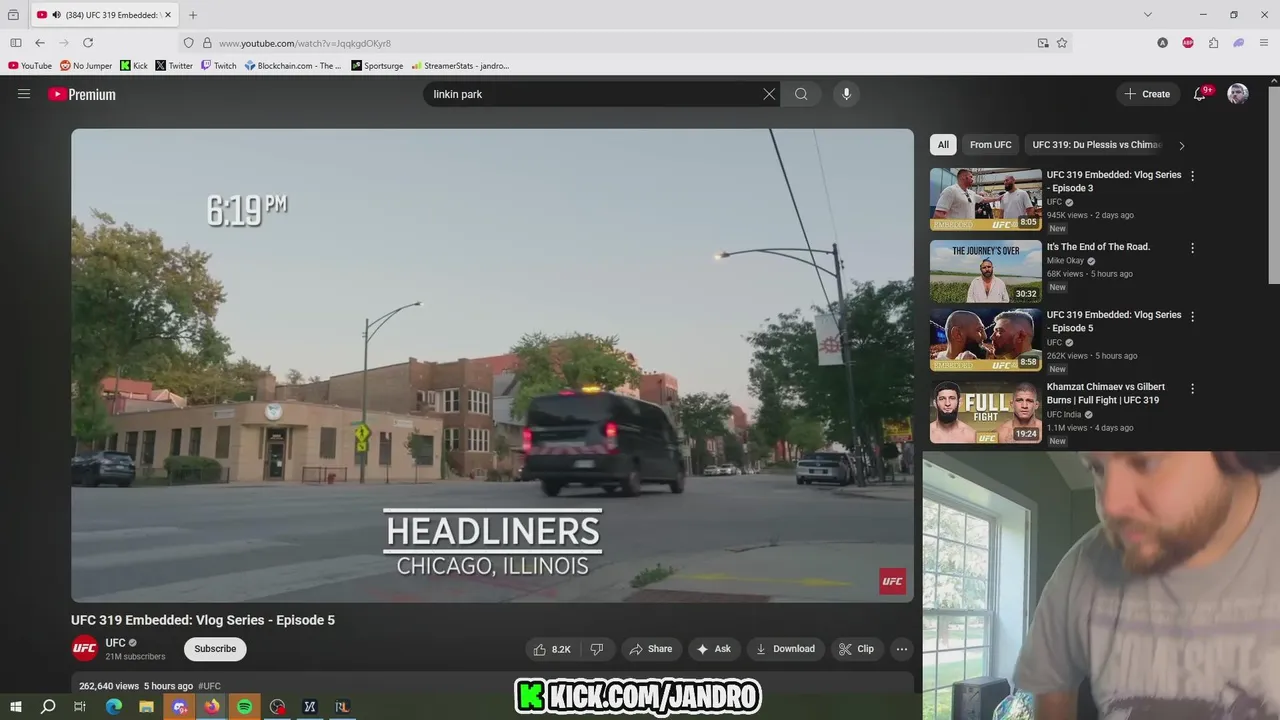Close the UFC 319 Embedded browser tab

pos(168,15)
